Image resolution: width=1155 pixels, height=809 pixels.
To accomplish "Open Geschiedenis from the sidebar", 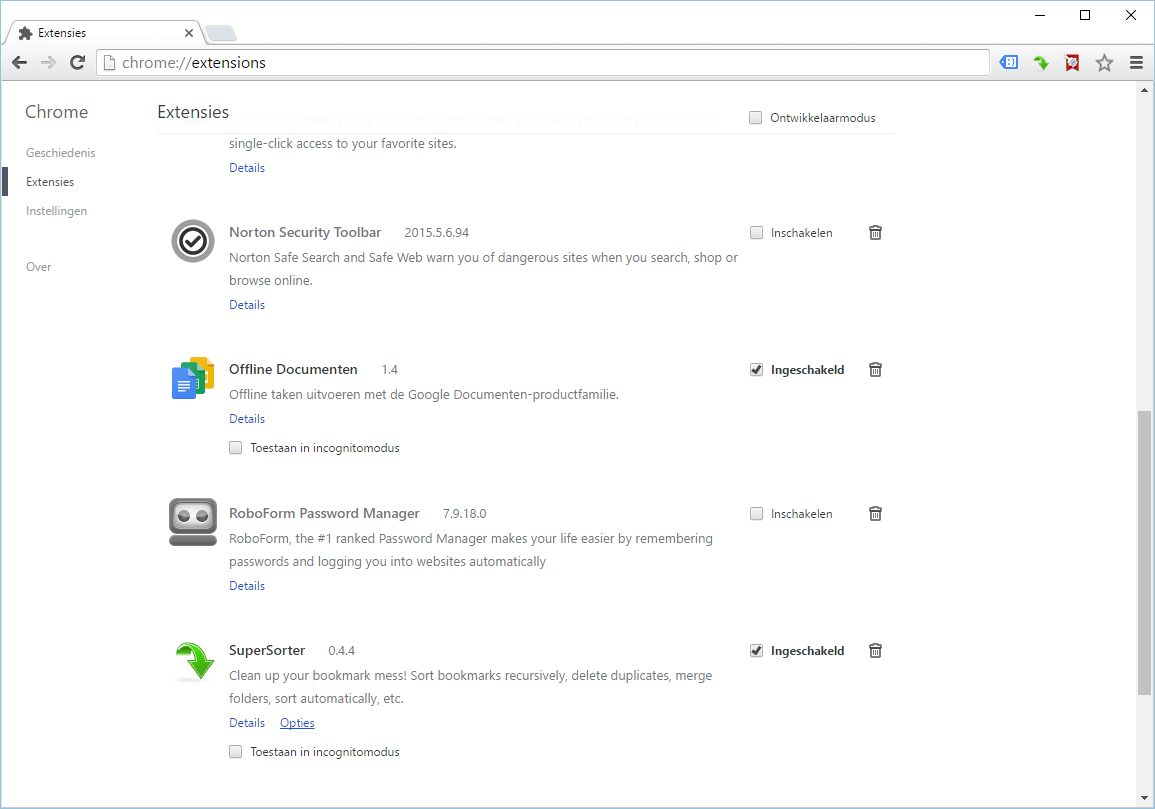I will coord(61,152).
